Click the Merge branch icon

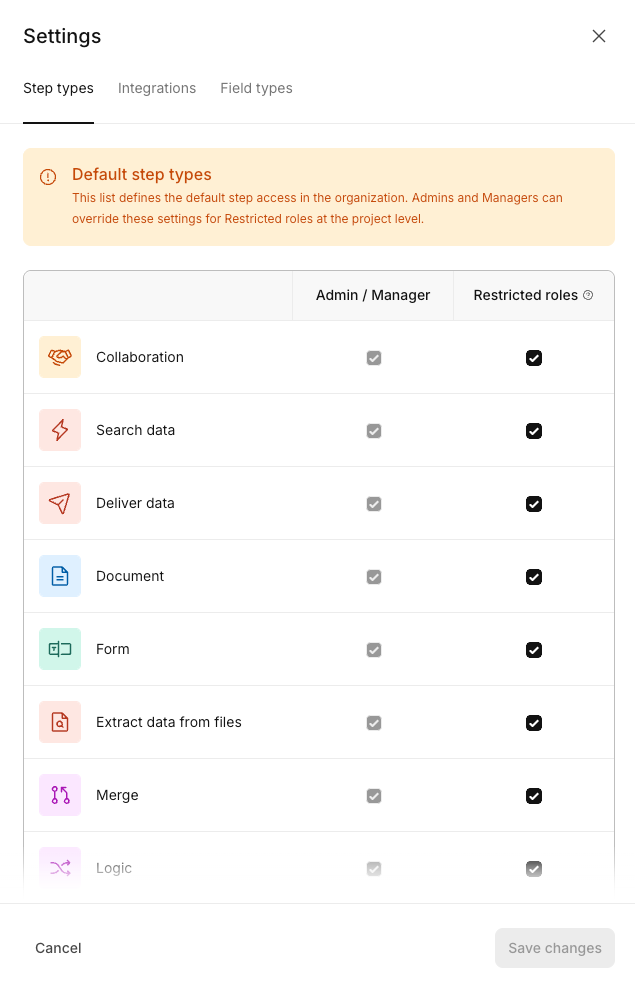pos(60,795)
